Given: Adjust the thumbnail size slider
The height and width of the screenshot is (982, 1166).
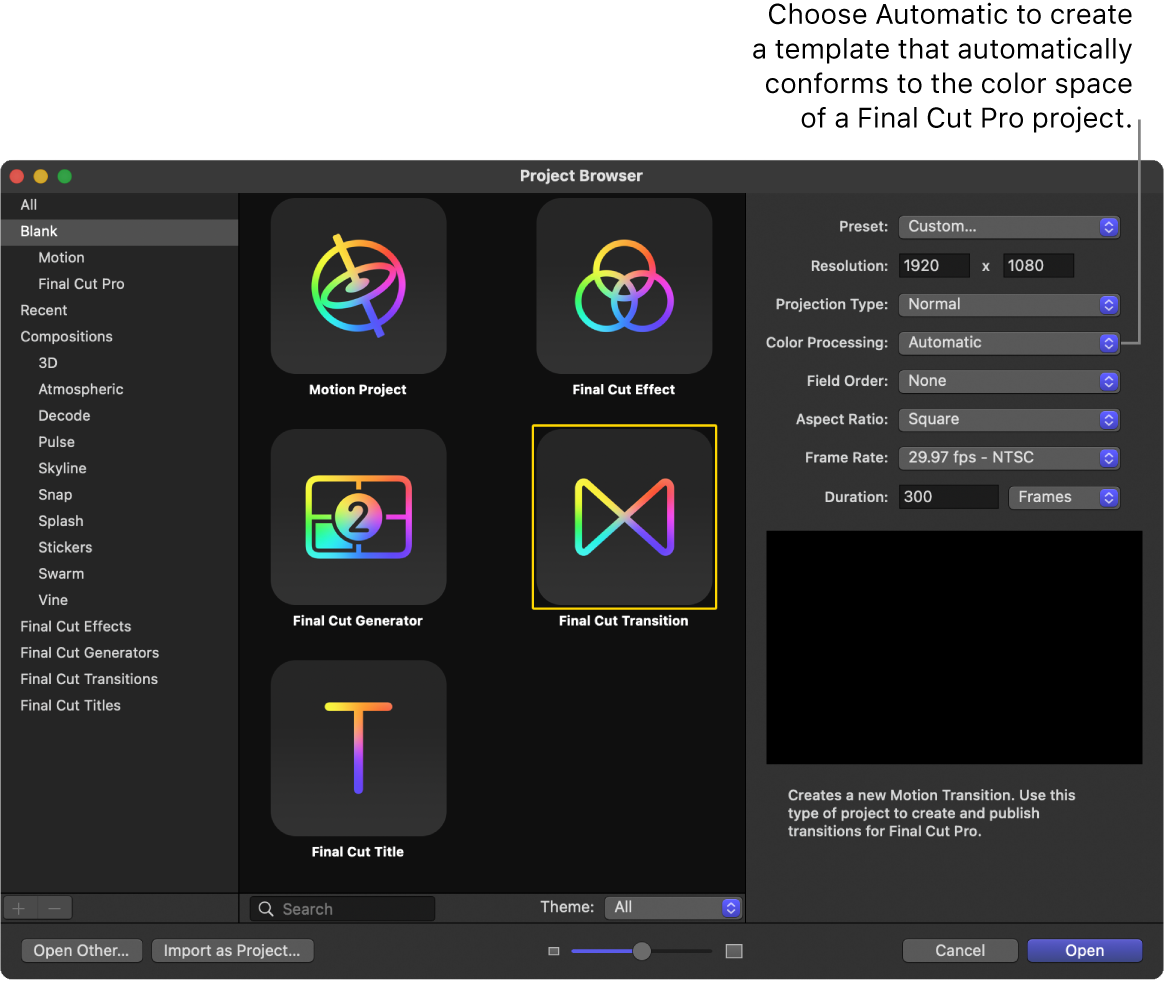Looking at the screenshot, I should pos(641,951).
